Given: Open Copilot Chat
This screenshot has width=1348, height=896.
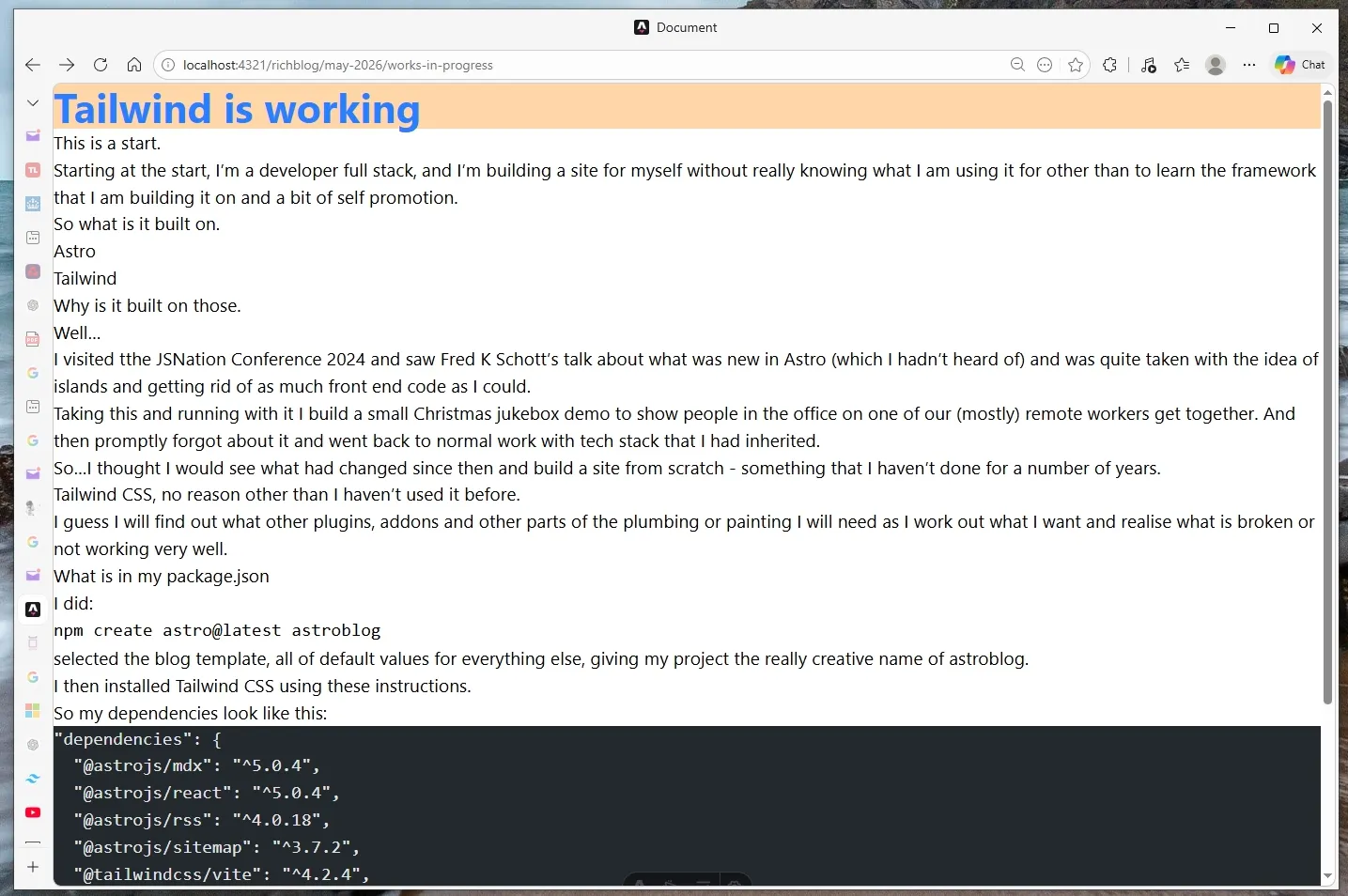Looking at the screenshot, I should (1301, 65).
